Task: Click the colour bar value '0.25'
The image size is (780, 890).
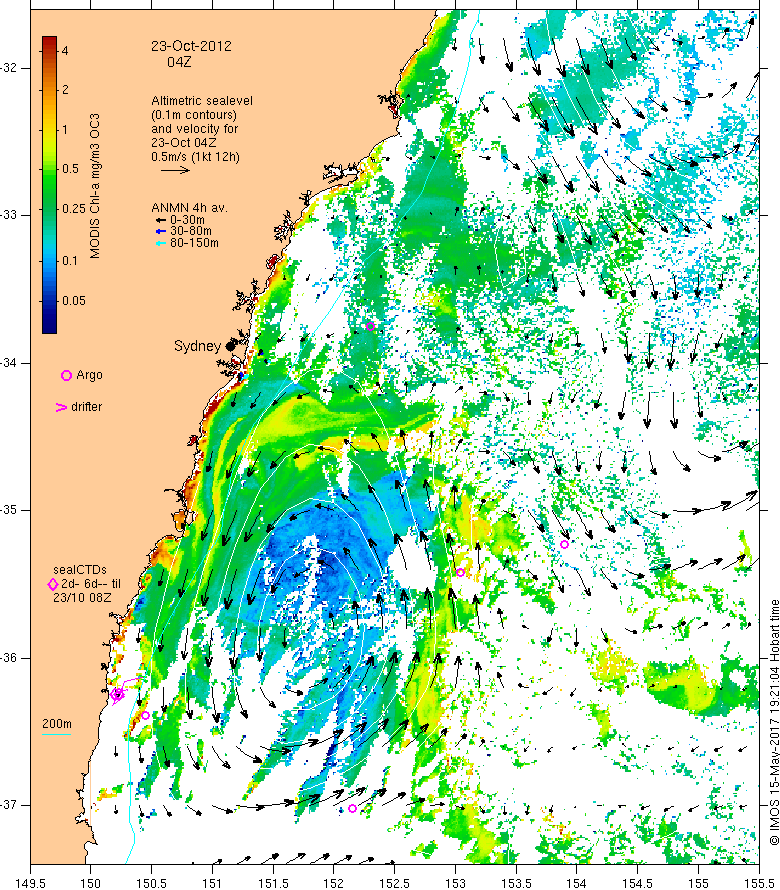Action: (74, 208)
